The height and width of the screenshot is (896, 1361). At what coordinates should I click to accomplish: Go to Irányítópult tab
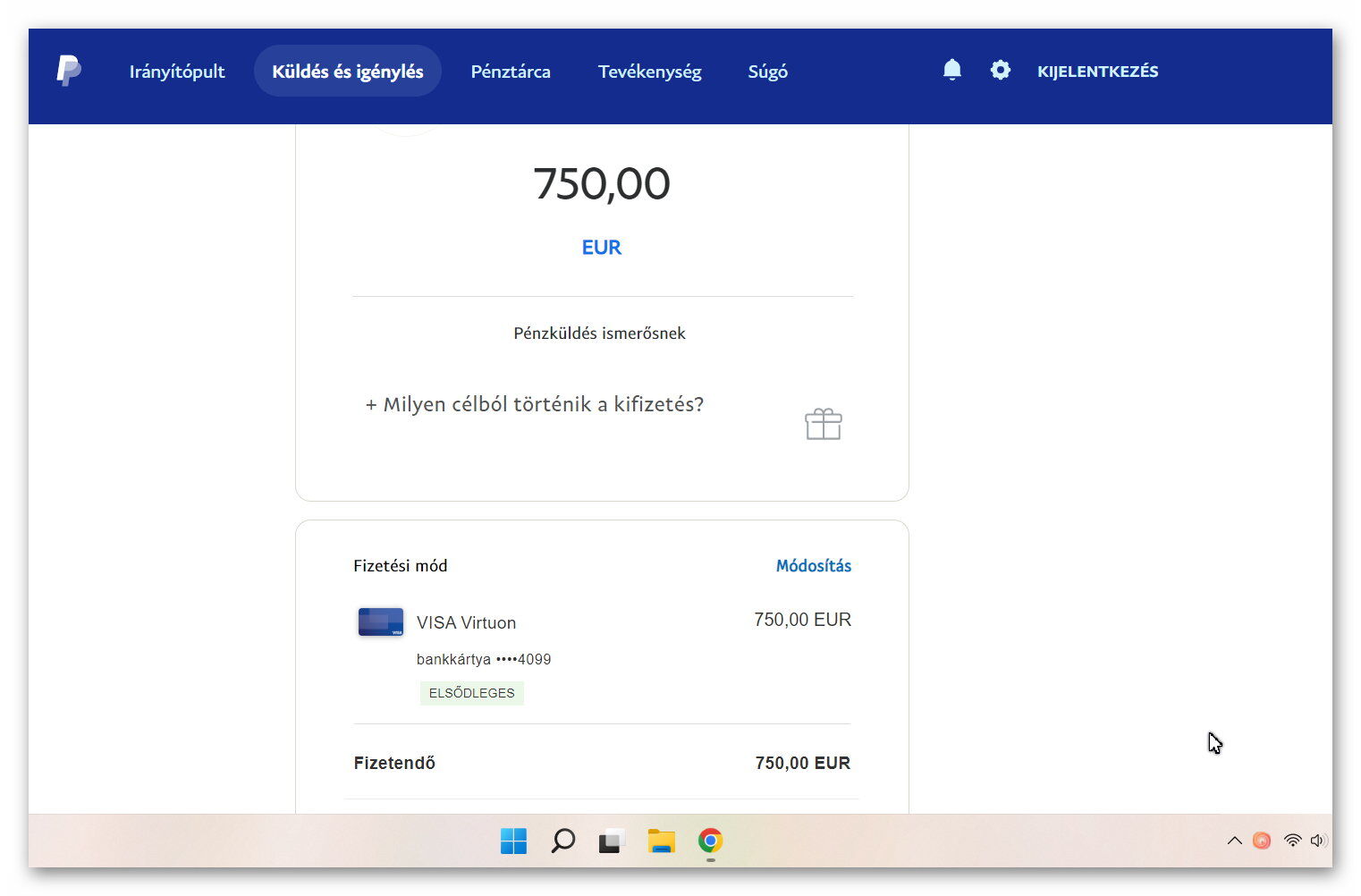(x=177, y=72)
